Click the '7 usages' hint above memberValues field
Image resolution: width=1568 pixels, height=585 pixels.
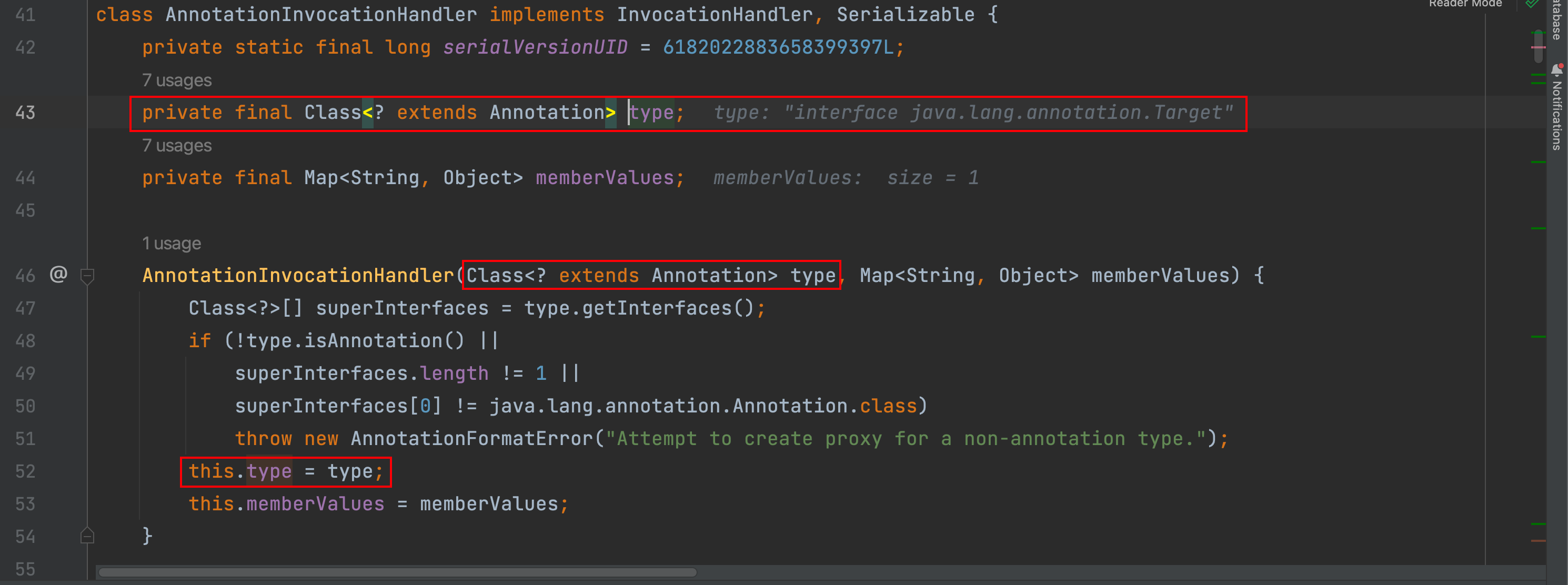[x=176, y=146]
